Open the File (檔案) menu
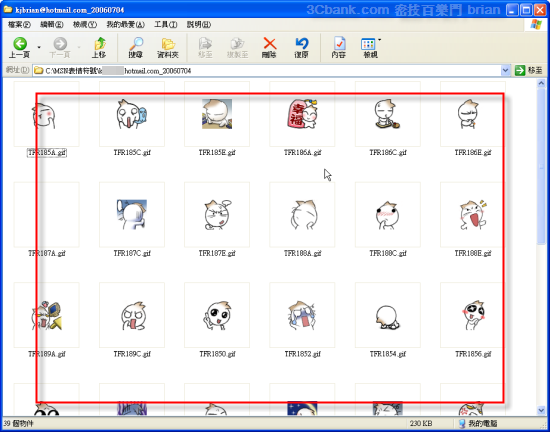Viewport: 550px width, 432px height. click(x=19, y=25)
